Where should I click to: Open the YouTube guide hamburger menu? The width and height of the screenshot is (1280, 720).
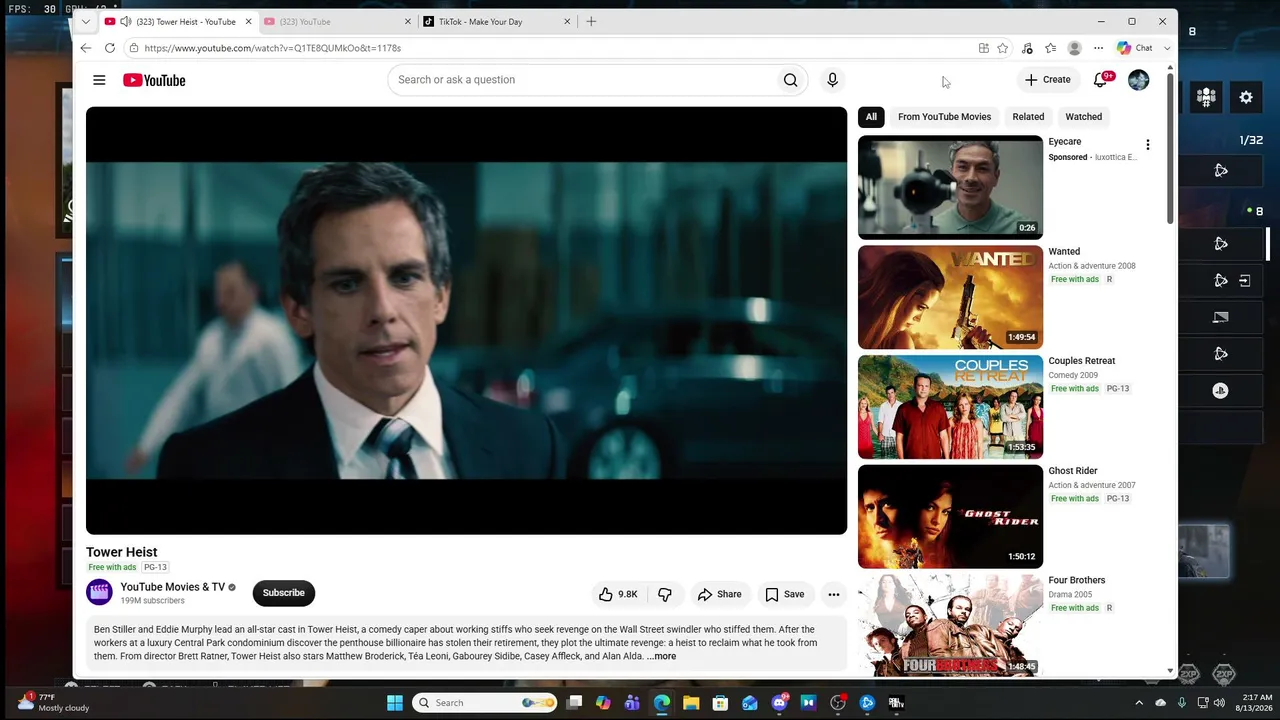pos(99,80)
